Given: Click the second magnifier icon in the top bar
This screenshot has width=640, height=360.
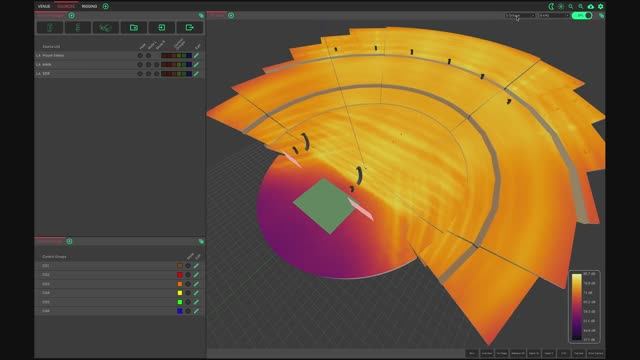Looking at the screenshot, I should coord(581,6).
